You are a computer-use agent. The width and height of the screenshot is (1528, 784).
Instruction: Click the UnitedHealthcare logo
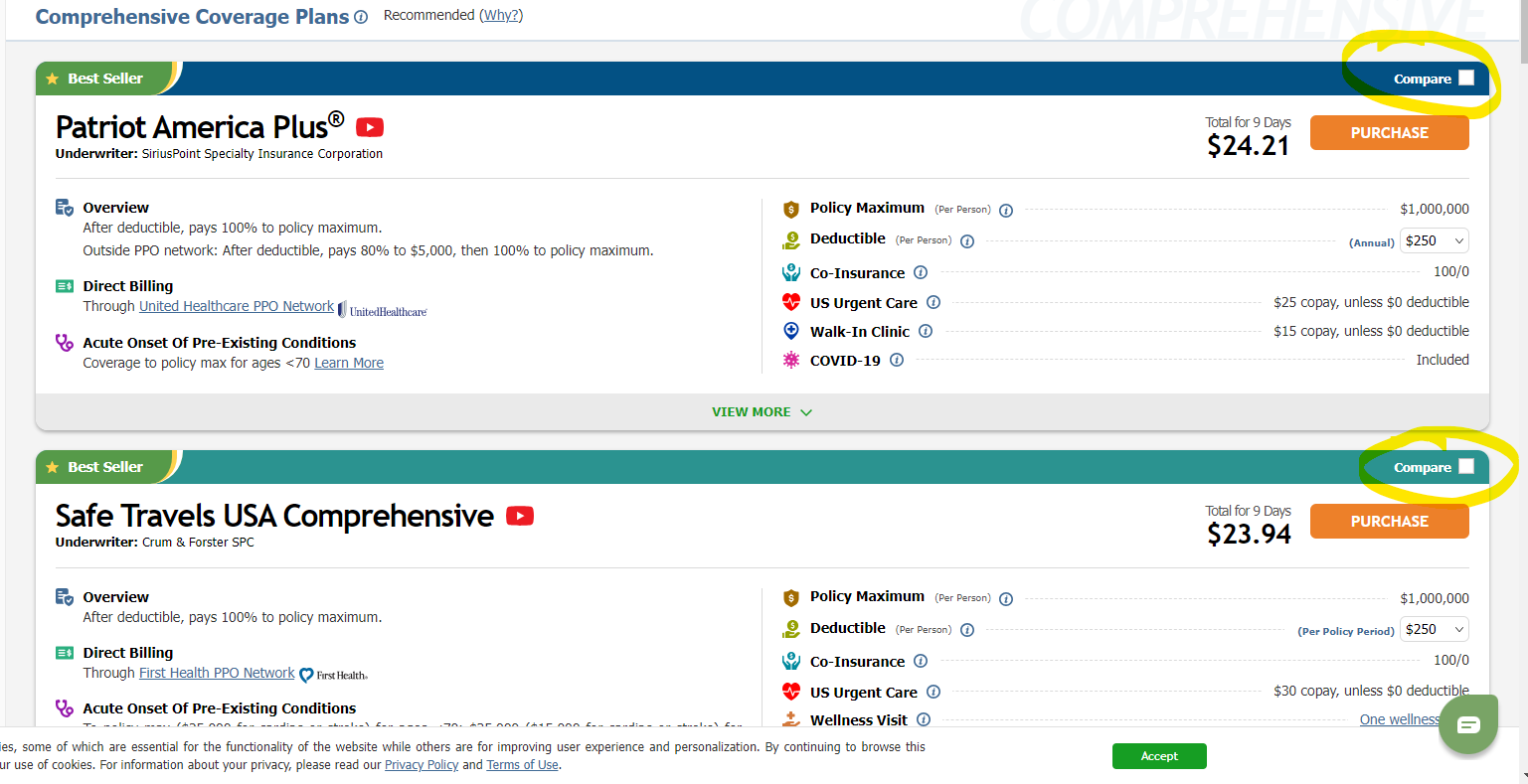point(383,310)
